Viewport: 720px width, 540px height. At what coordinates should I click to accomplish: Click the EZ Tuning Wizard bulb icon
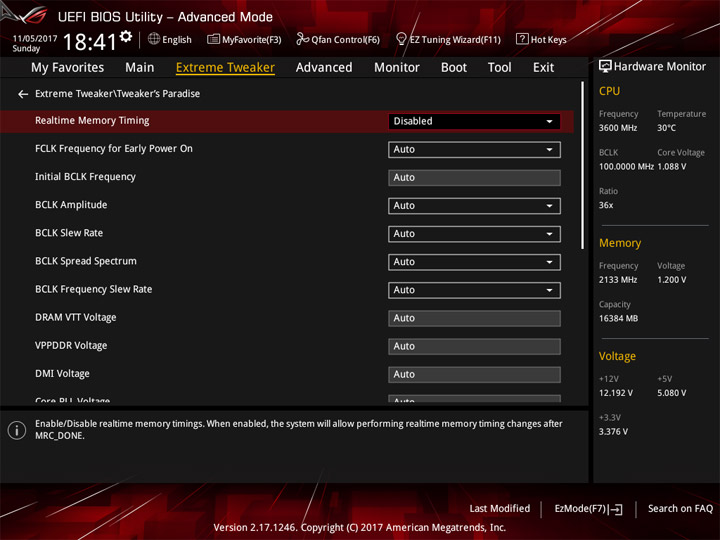(401, 39)
